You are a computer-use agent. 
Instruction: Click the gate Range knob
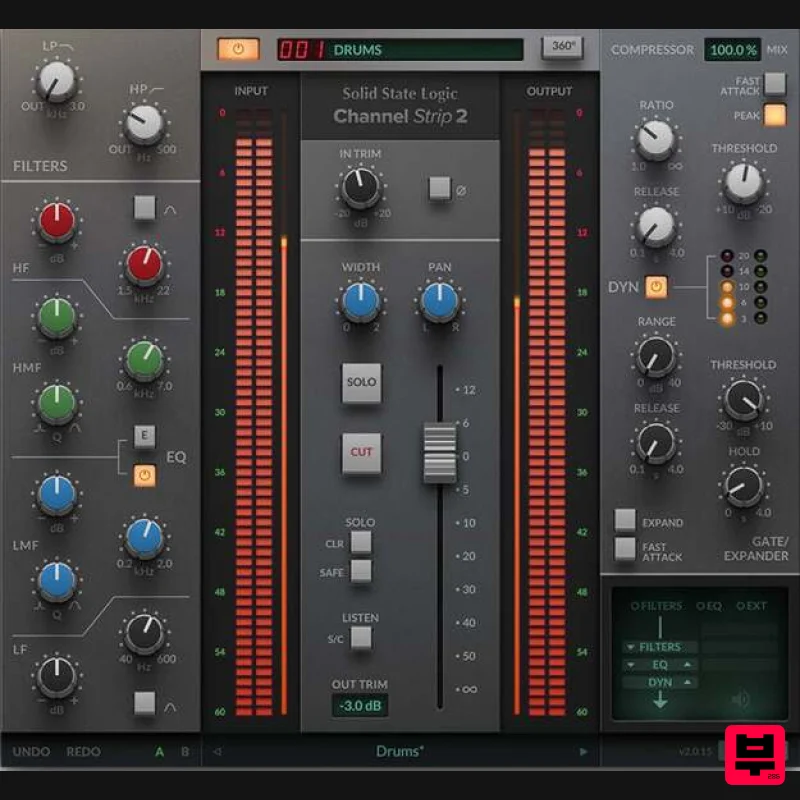[x=656, y=356]
